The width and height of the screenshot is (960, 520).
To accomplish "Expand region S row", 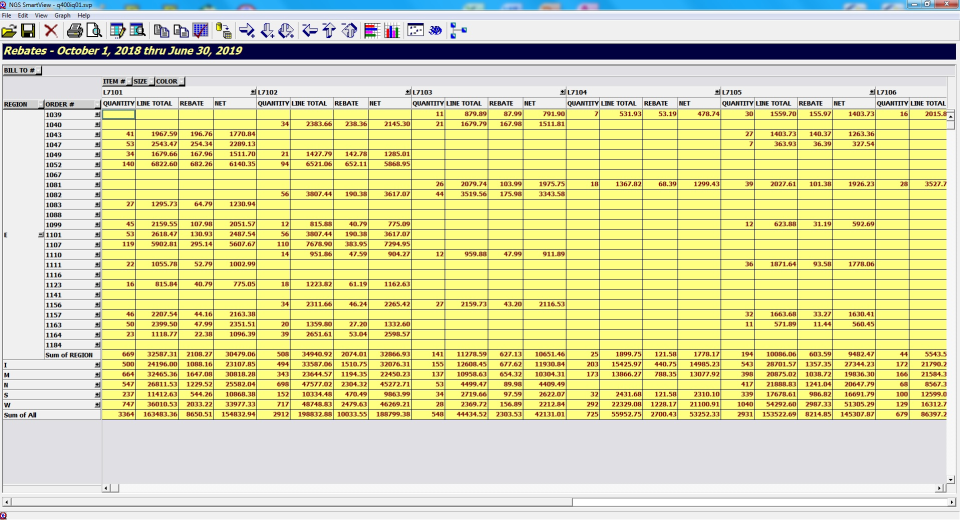I will click(x=97, y=395).
